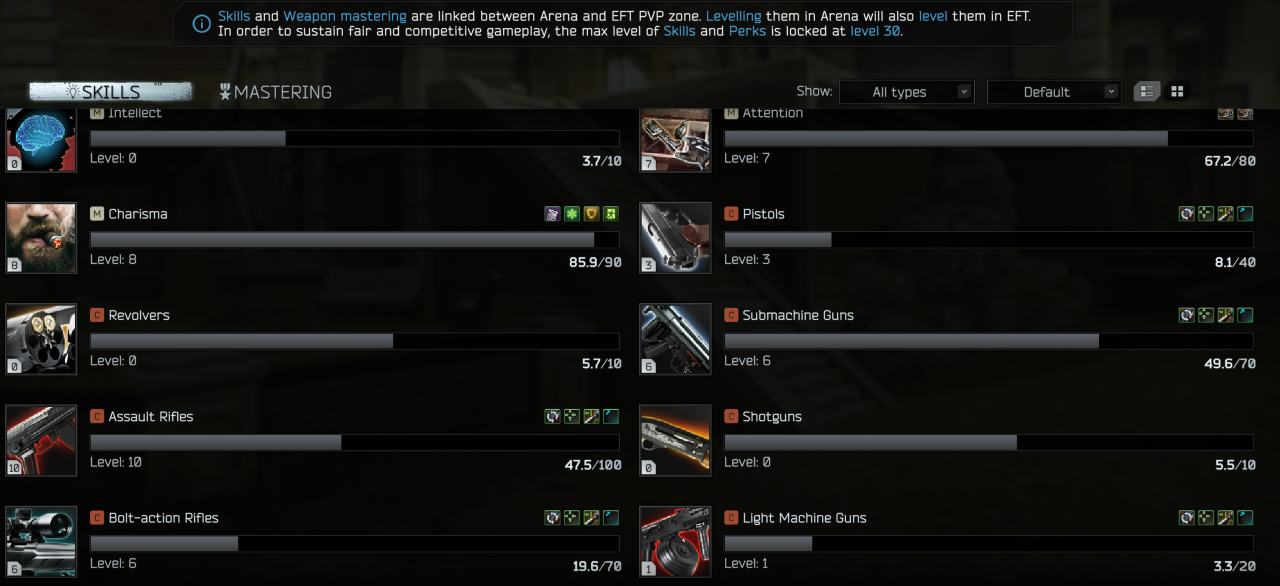Click the Weapon mastering link in banner

345,16
